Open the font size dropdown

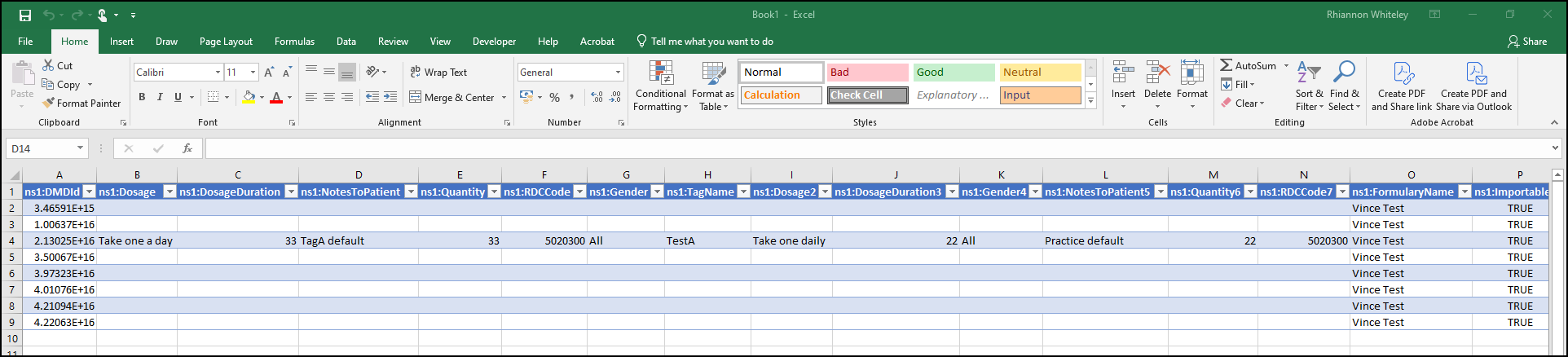(253, 73)
